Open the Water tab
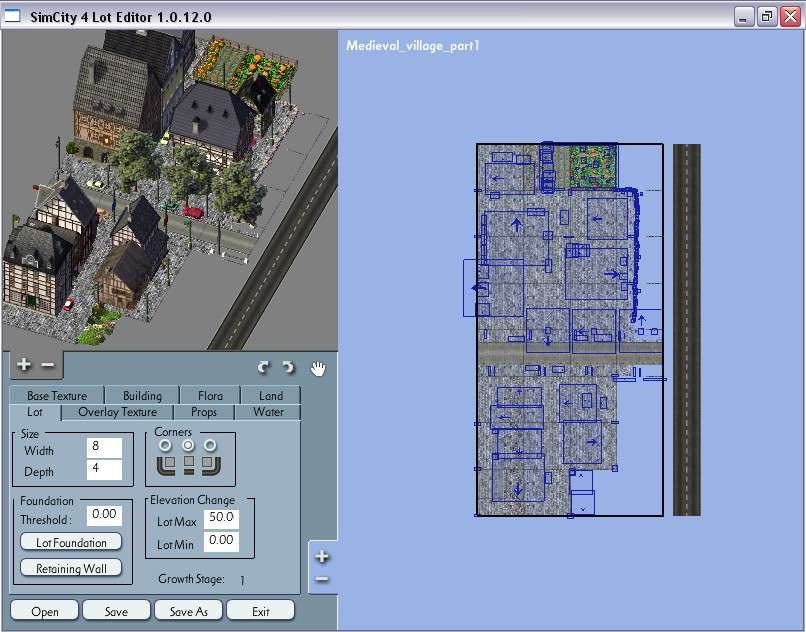Image resolution: width=806 pixels, height=632 pixels. pos(268,412)
